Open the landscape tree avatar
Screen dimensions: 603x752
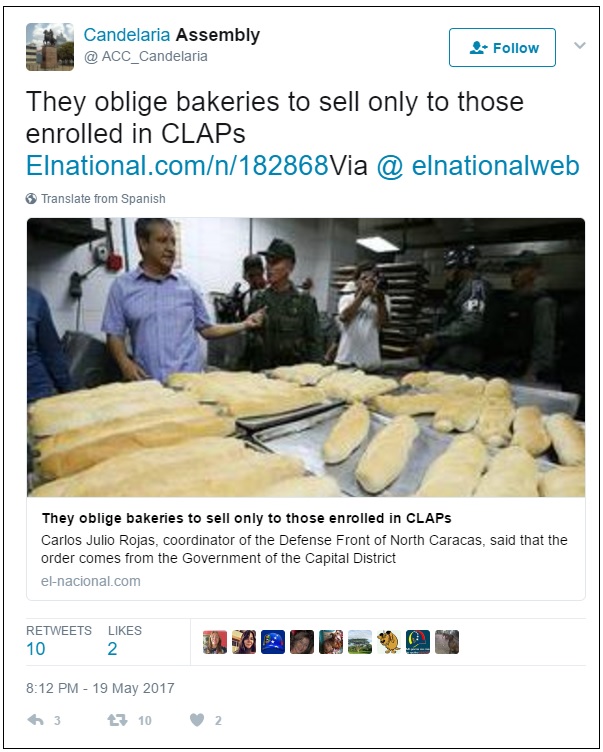click(360, 642)
